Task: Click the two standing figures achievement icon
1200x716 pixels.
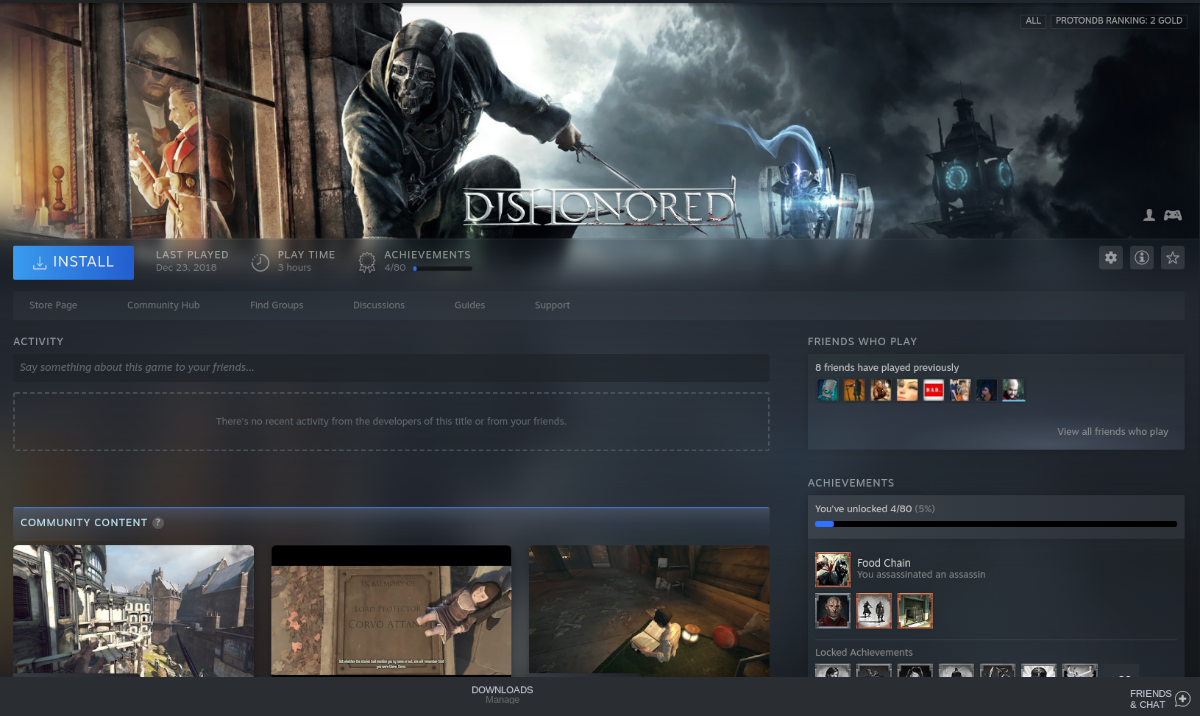Action: click(874, 611)
